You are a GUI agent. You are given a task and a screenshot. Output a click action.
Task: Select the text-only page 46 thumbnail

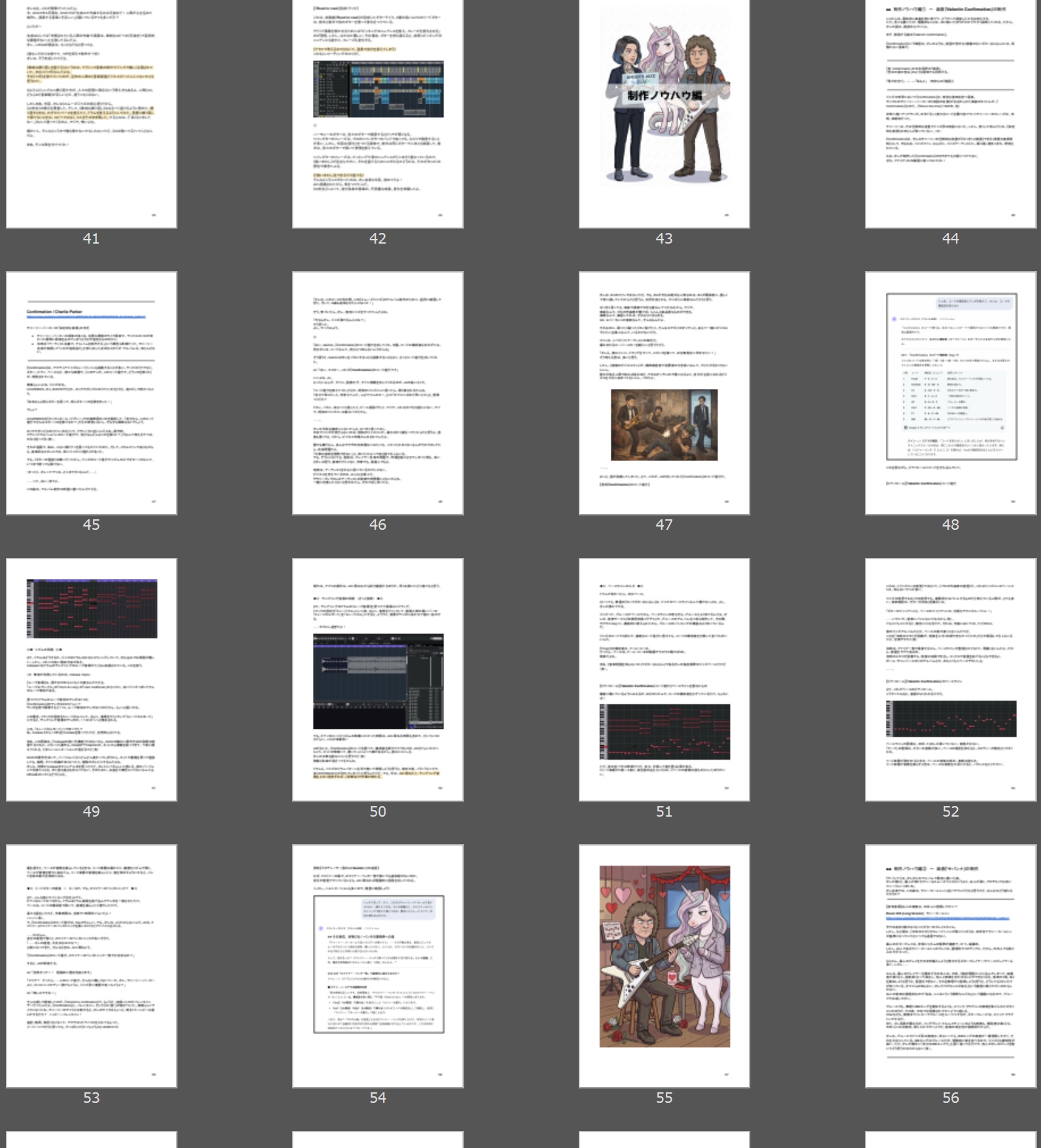pyautogui.click(x=378, y=393)
